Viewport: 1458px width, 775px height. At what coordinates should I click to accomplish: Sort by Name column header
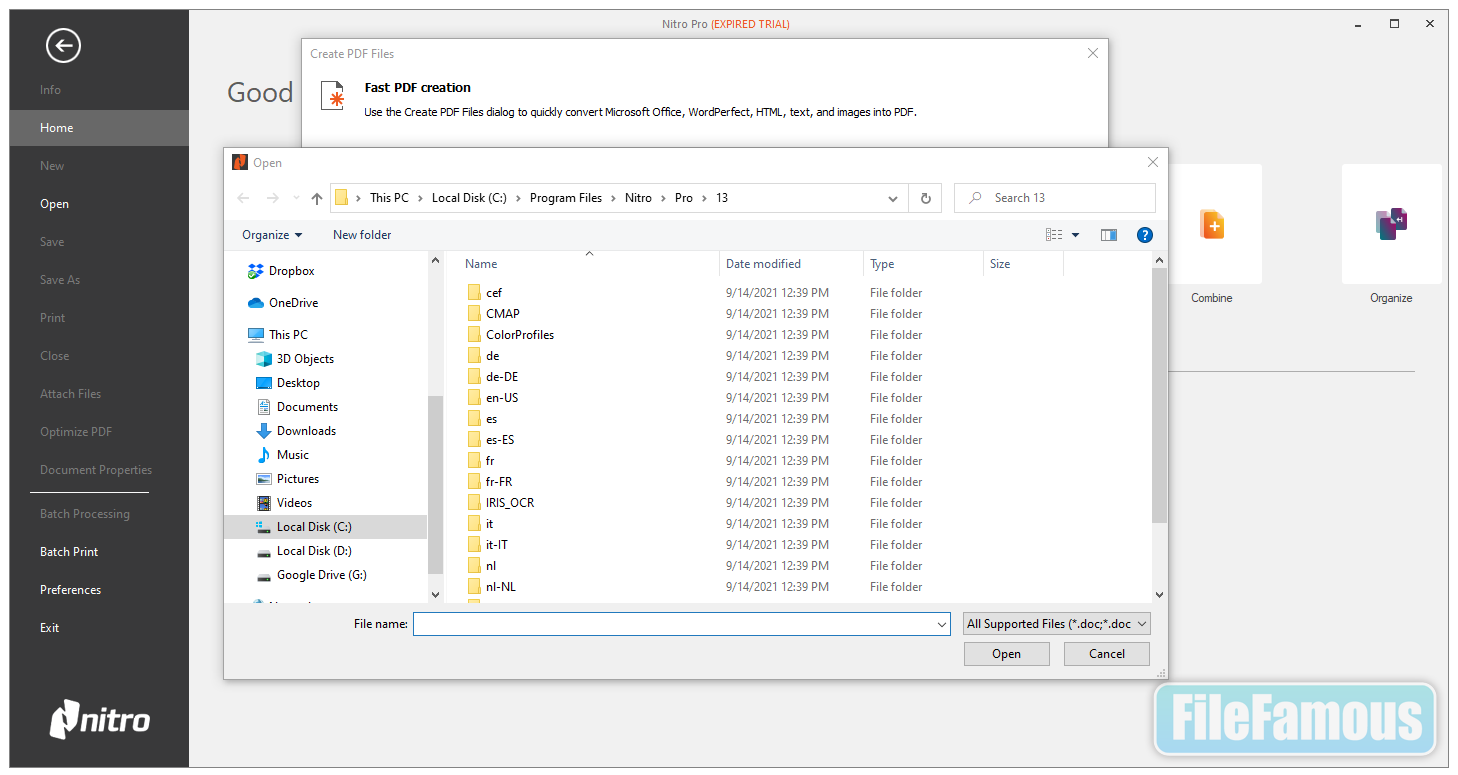point(590,264)
